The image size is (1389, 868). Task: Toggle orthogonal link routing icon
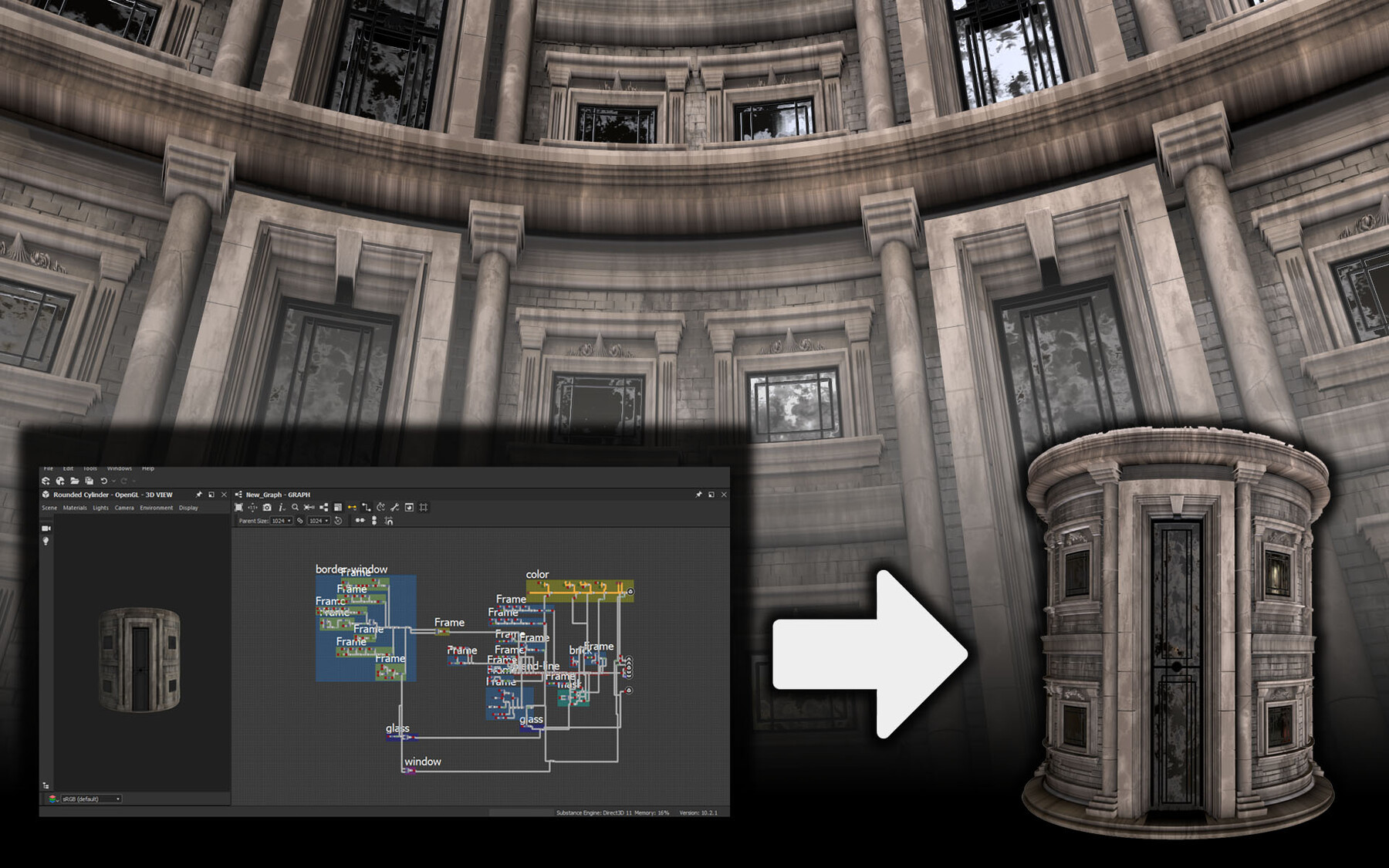tap(367, 507)
